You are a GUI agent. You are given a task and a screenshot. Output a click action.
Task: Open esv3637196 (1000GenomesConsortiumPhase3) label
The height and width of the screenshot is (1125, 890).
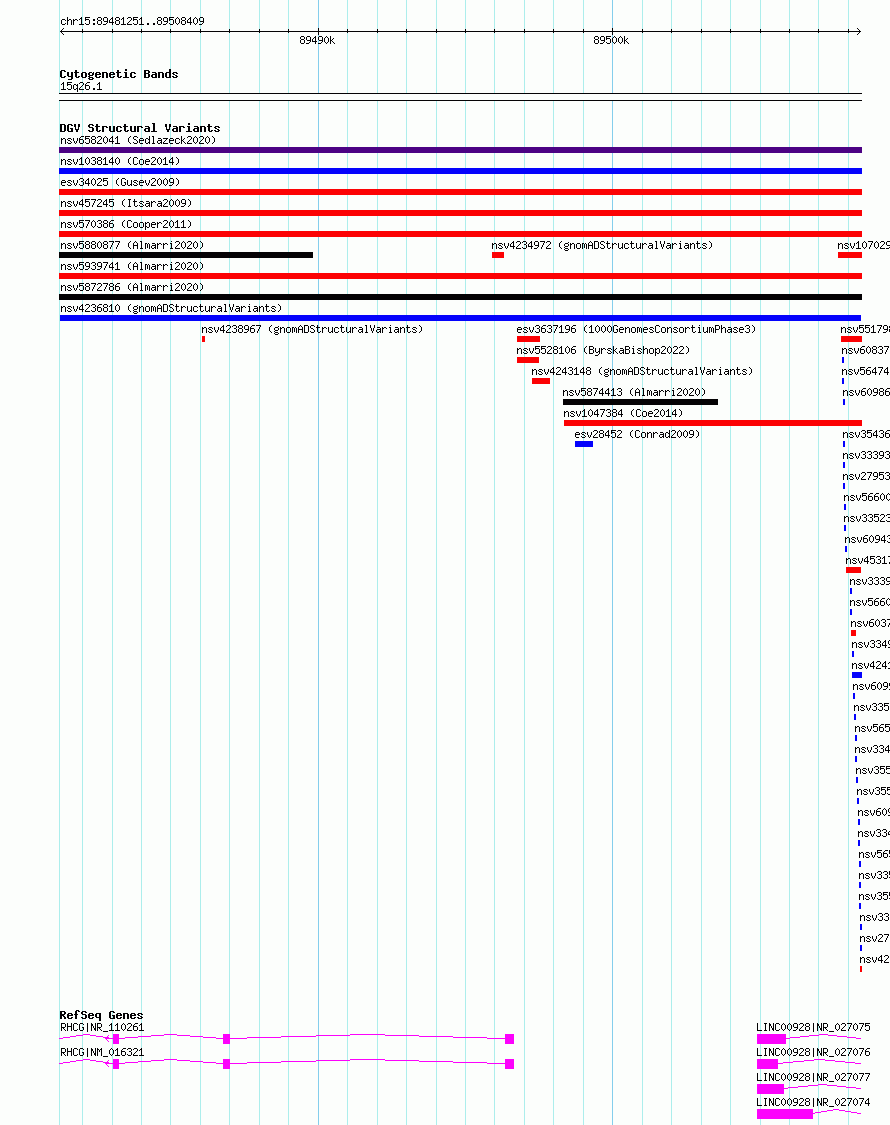coord(636,329)
